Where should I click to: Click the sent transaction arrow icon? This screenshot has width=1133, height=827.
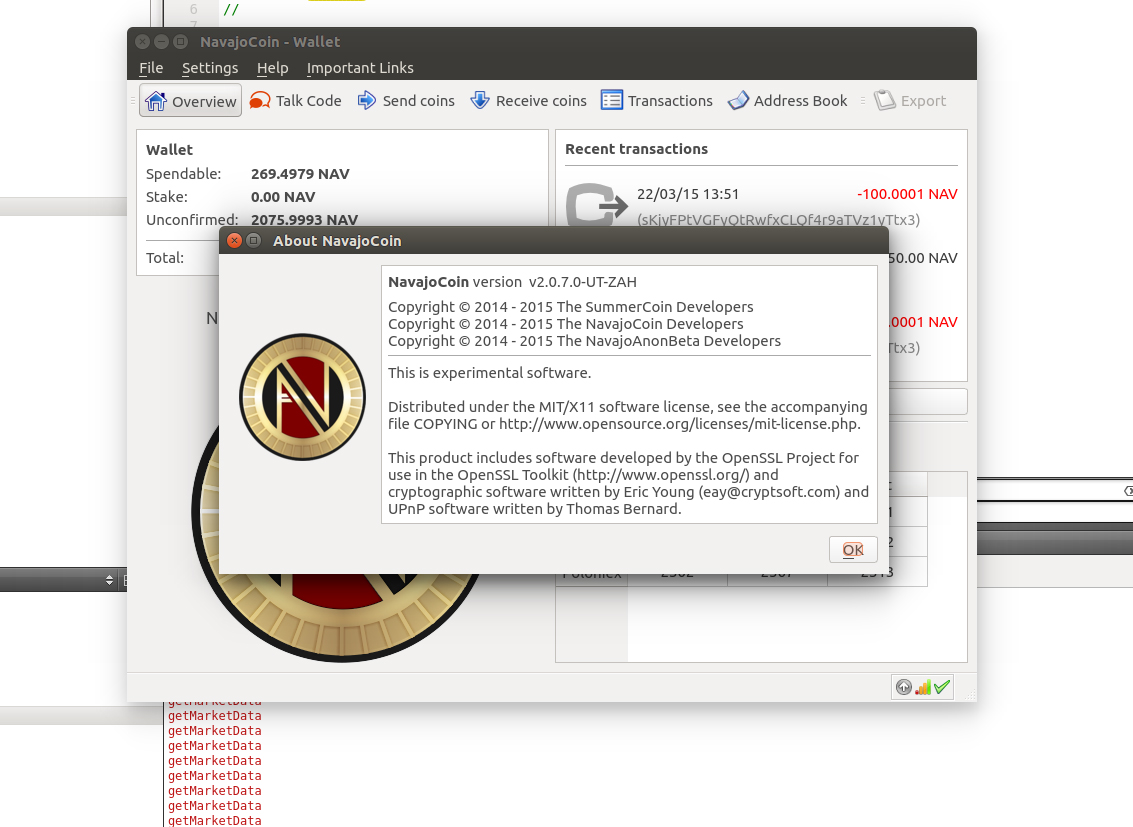tap(596, 205)
